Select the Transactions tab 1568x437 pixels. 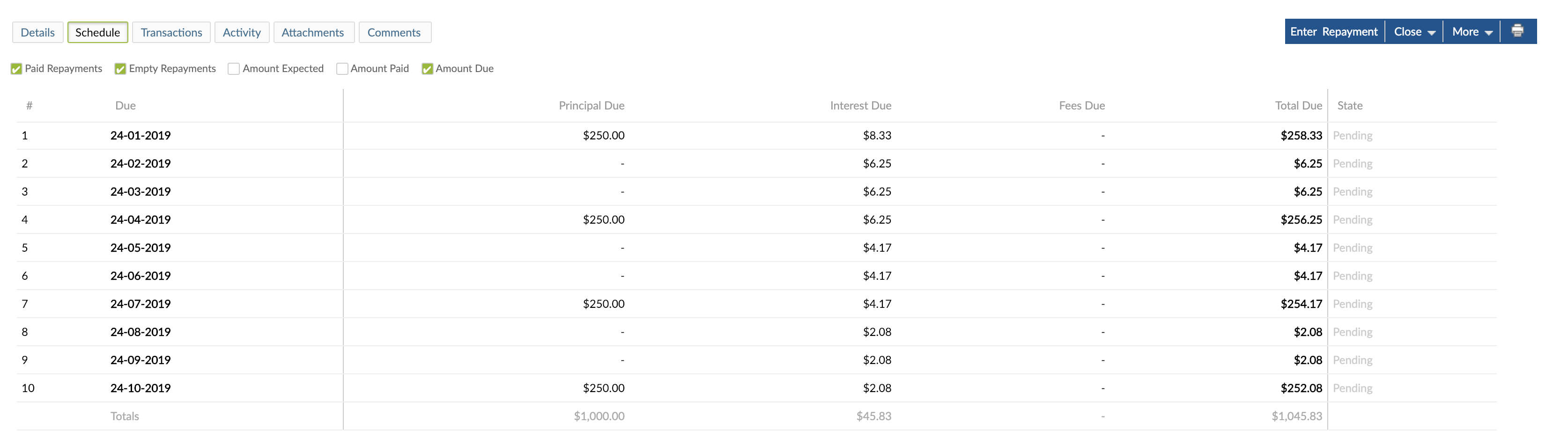[x=171, y=32]
